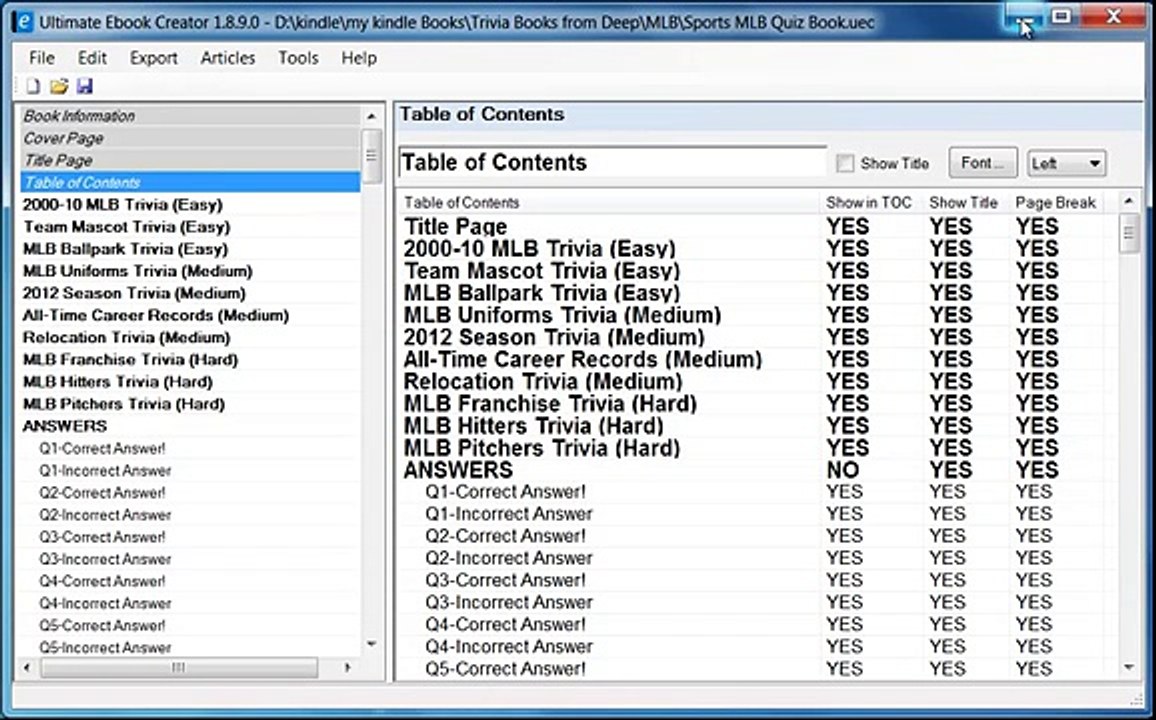Click the left list horizontal scrollbar thumb

(178, 668)
